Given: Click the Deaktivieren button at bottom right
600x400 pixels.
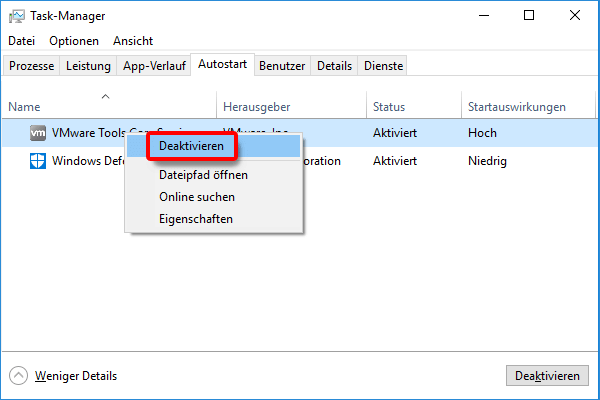Looking at the screenshot, I should tap(547, 376).
